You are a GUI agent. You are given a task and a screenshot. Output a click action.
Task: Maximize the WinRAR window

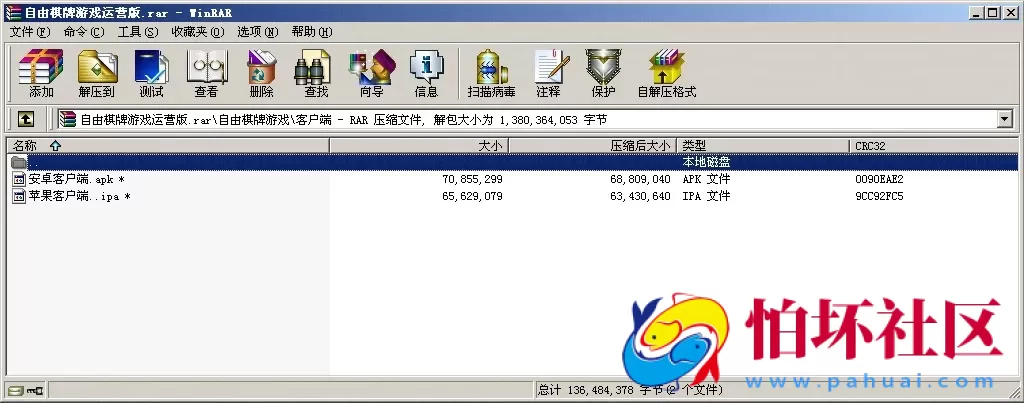pos(992,12)
